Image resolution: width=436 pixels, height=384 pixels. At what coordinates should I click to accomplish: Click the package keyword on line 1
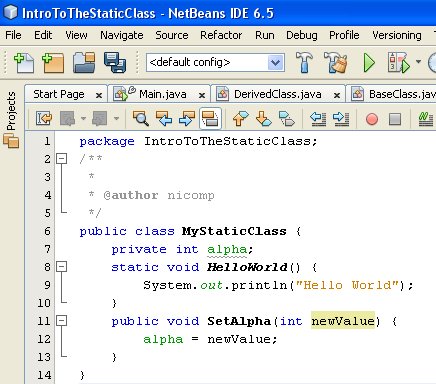107,141
